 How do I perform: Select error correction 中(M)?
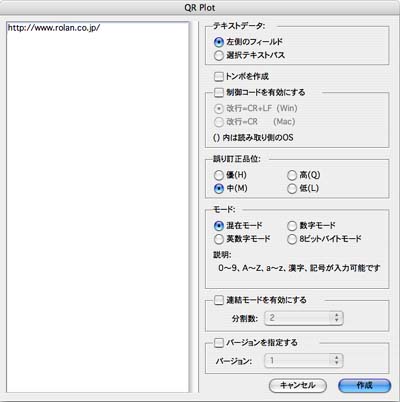[219, 189]
